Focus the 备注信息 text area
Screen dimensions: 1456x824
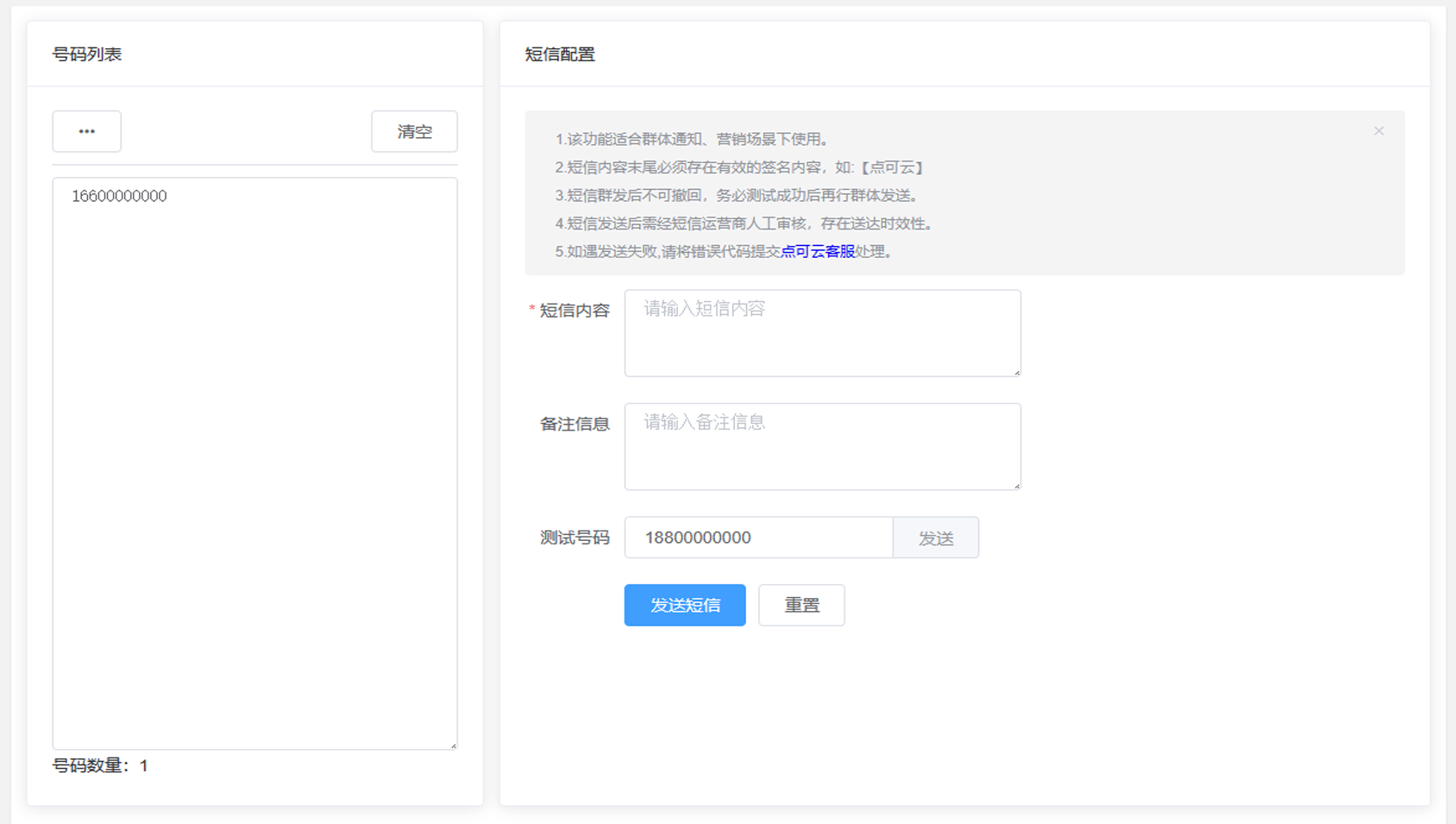[x=822, y=446]
